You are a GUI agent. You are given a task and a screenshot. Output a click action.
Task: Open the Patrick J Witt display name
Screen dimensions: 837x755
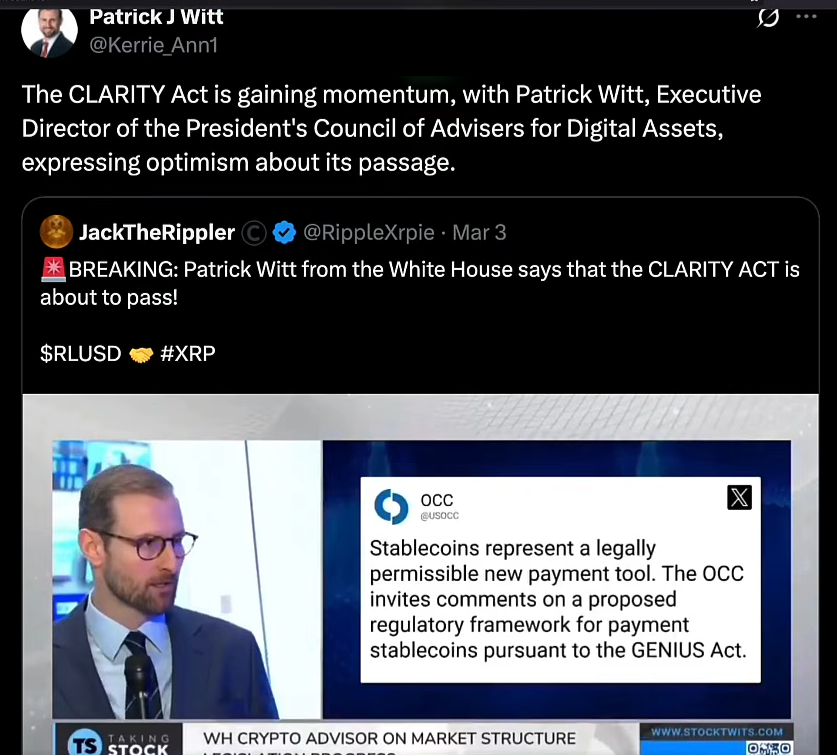pyautogui.click(x=156, y=17)
